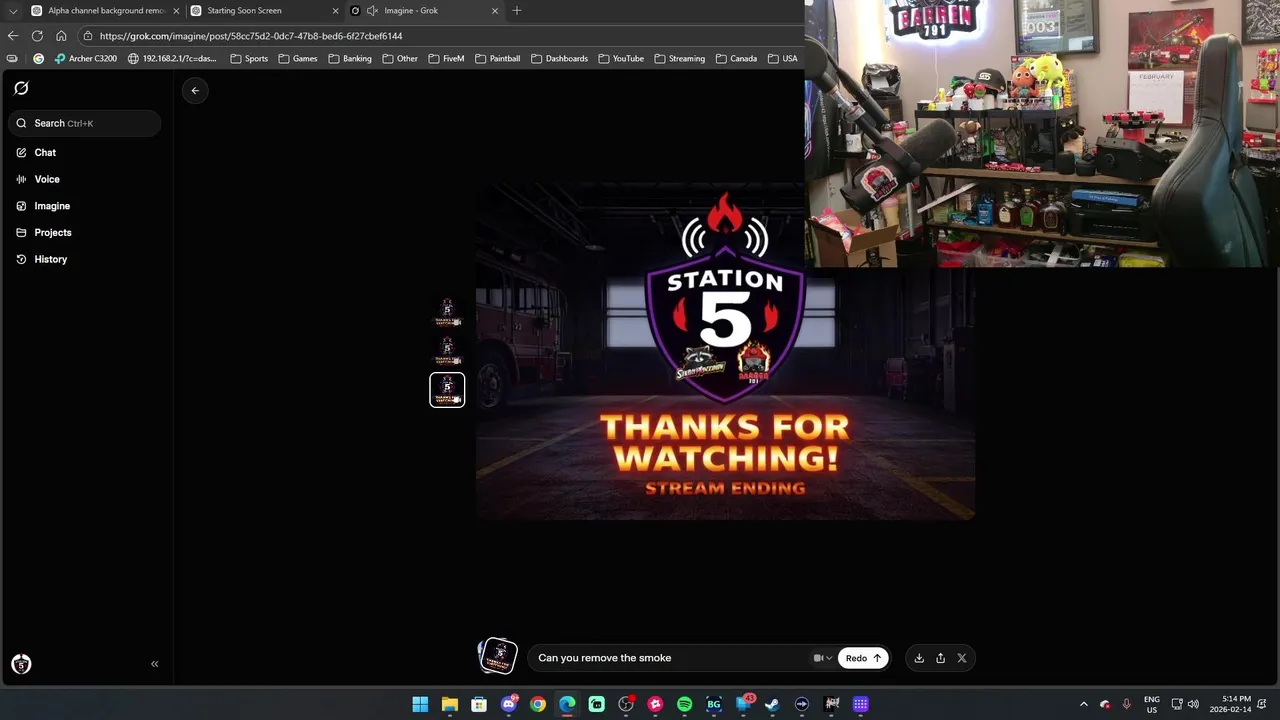This screenshot has height=720, width=1280.
Task: Open the user profile avatar at sidebar bottom
Action: coord(21,664)
